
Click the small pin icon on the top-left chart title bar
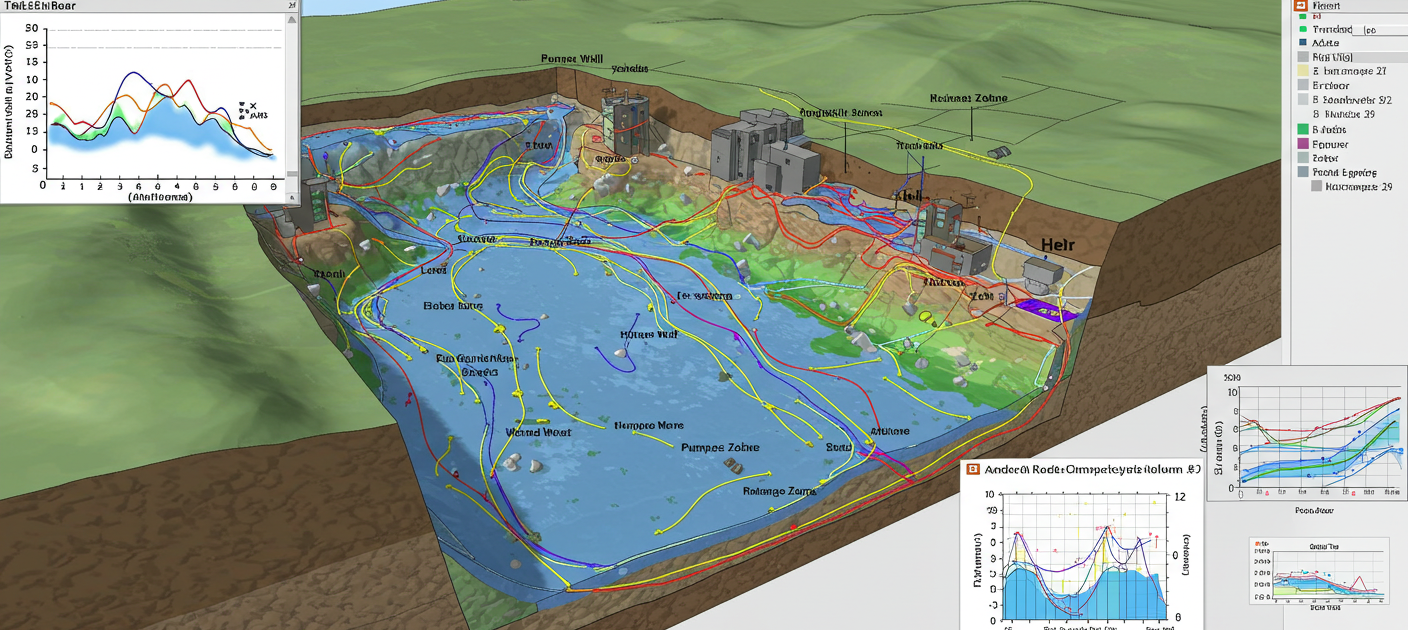coord(292,6)
